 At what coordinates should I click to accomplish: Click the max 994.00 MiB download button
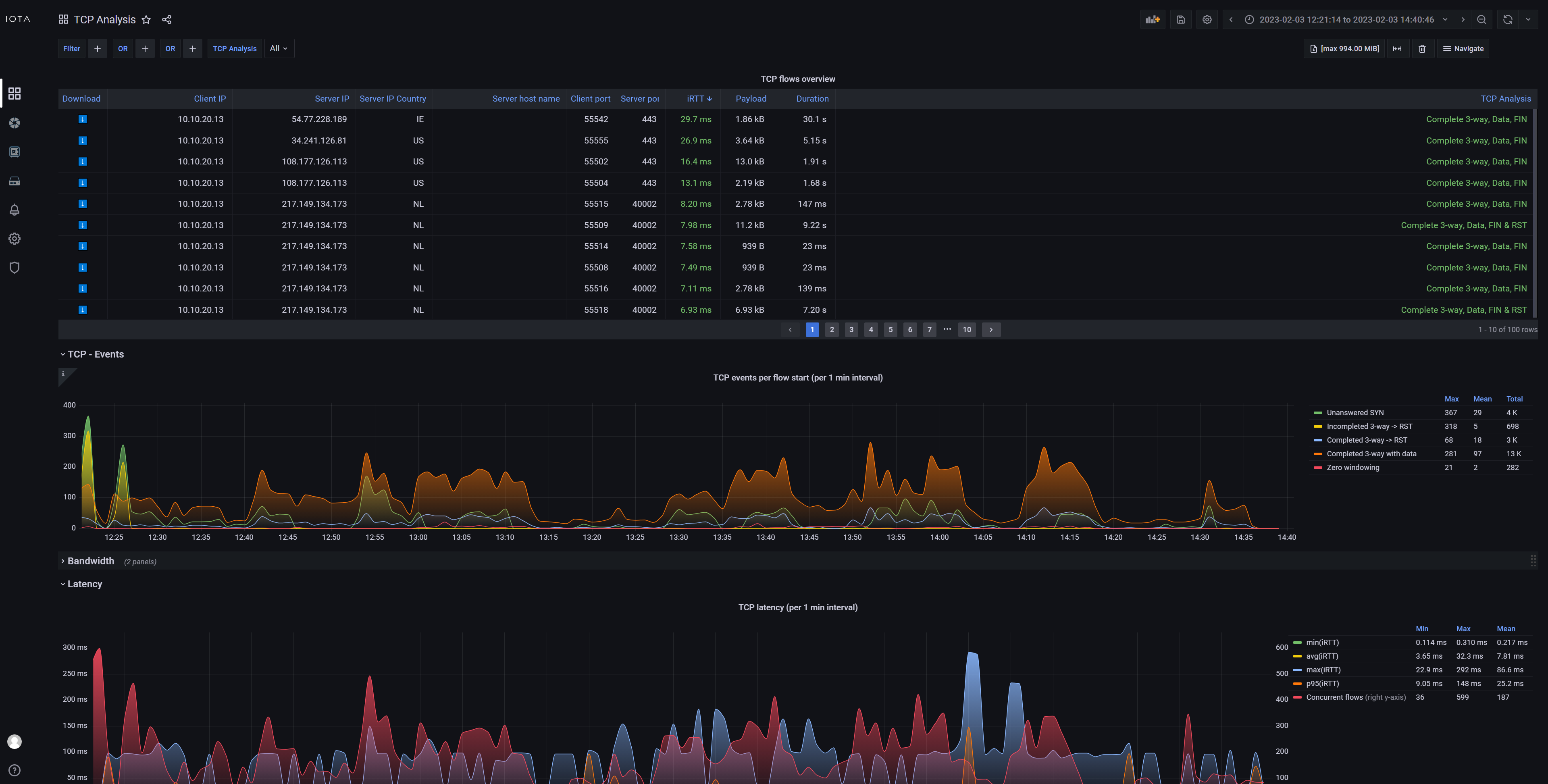1344,49
